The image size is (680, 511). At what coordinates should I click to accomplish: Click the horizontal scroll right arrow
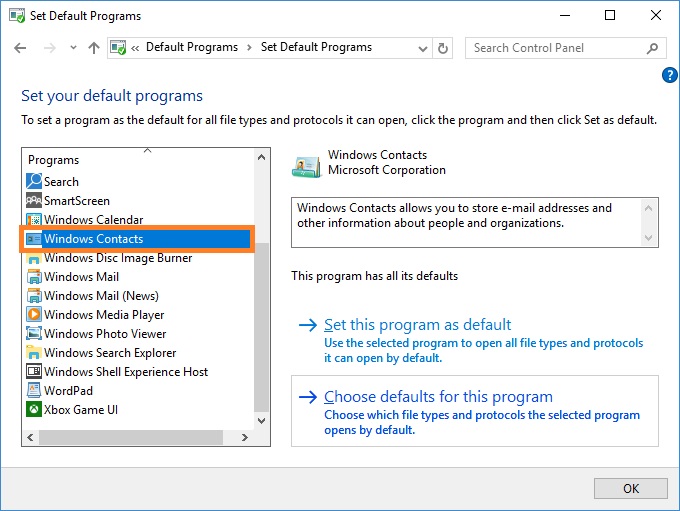pos(245,437)
